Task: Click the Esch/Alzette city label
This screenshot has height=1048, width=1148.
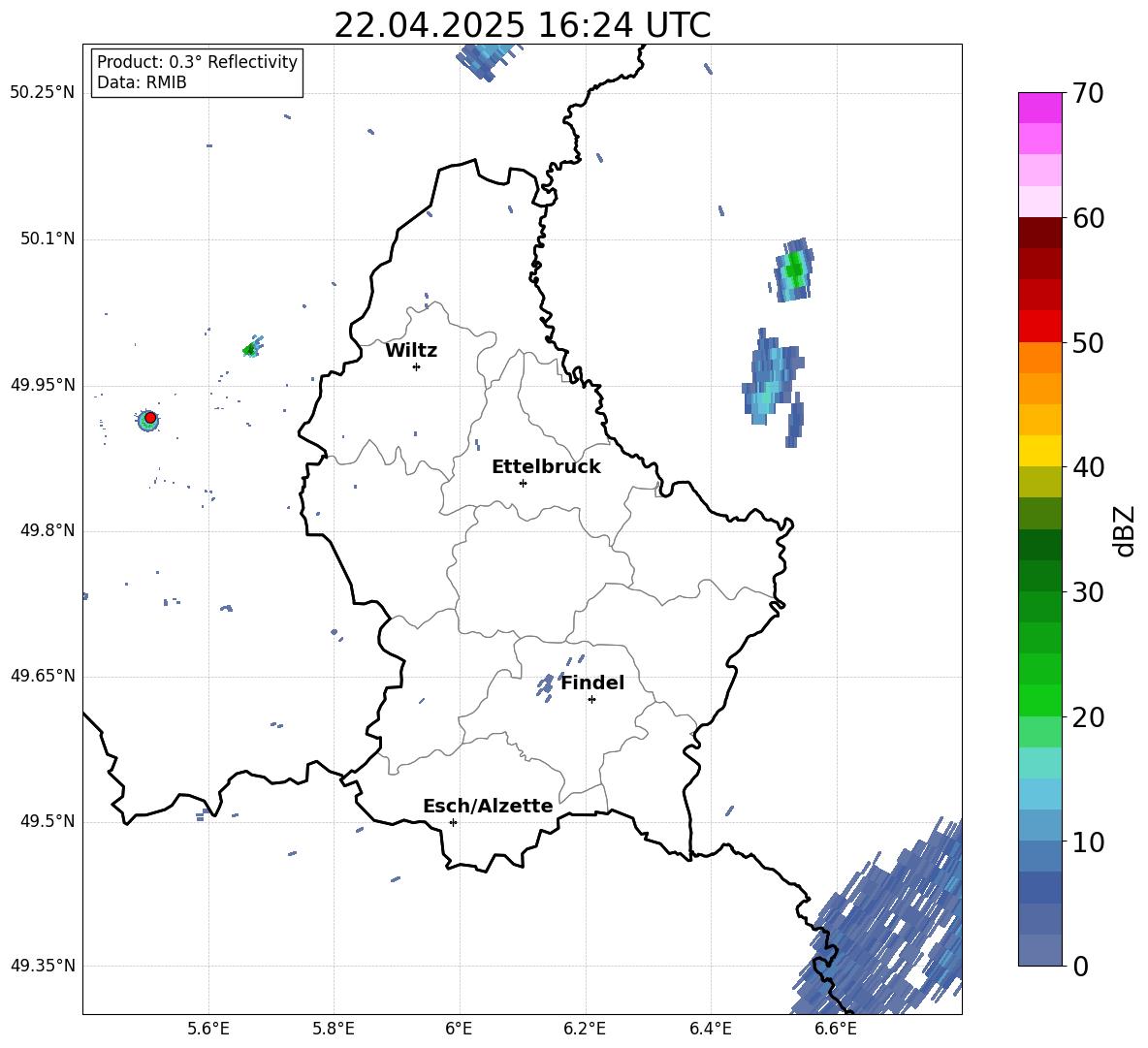Action: (x=488, y=806)
